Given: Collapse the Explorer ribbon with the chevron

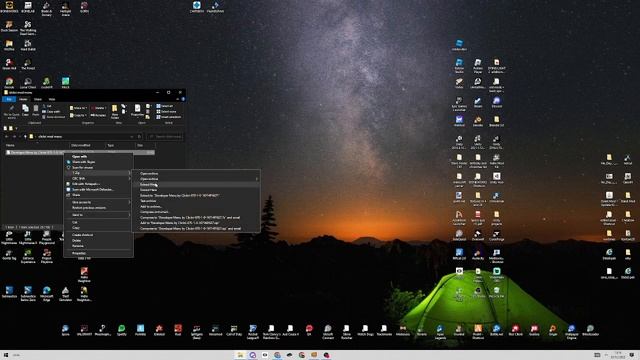Looking at the screenshot, I should (x=178, y=99).
